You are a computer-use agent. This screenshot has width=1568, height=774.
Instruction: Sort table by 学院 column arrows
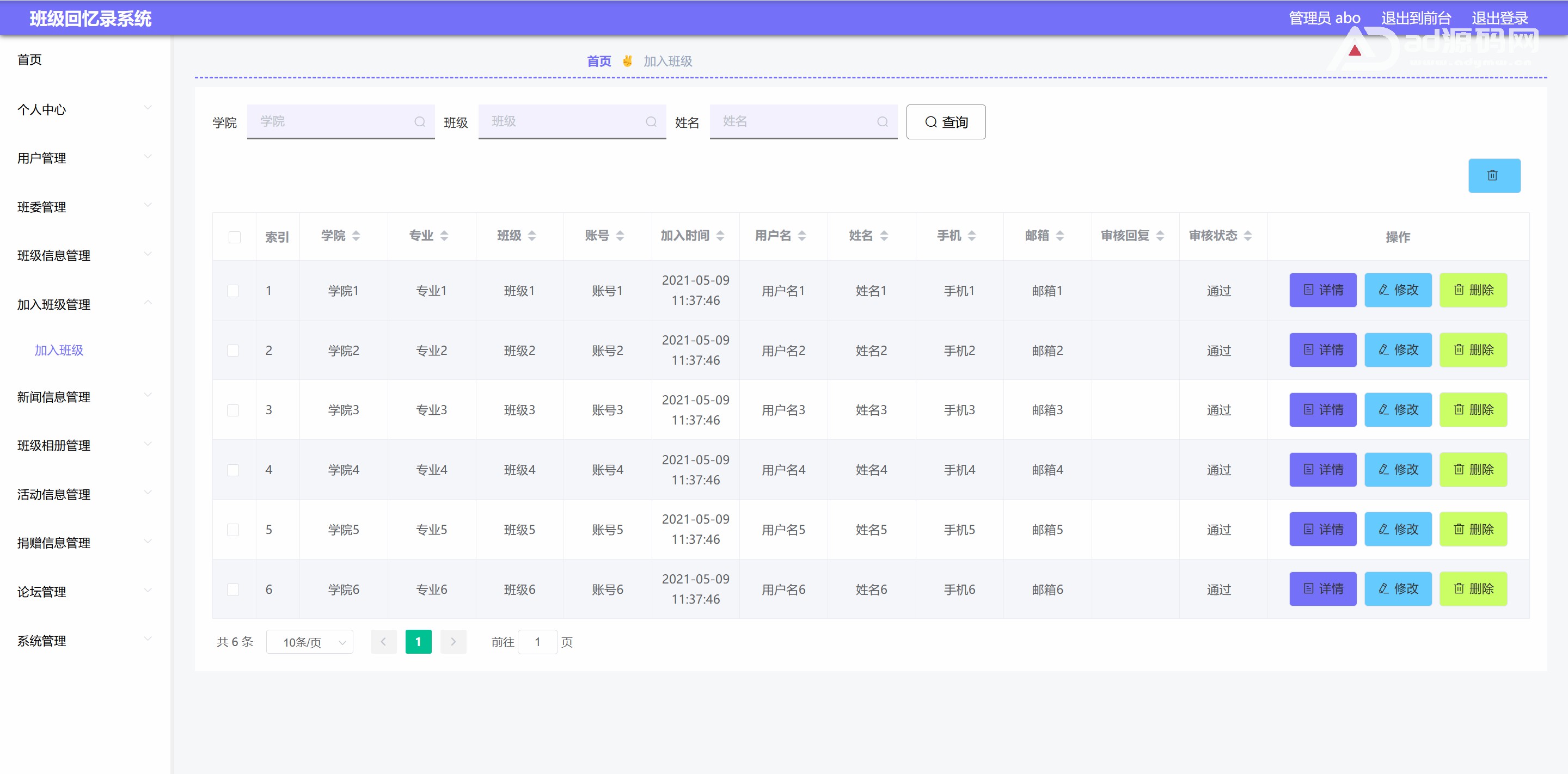[356, 236]
